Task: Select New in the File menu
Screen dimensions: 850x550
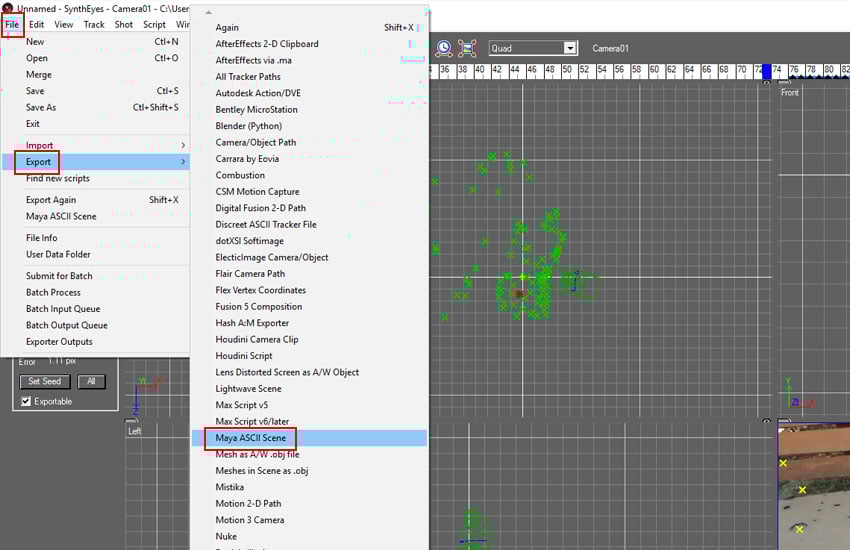Action: 96,42
